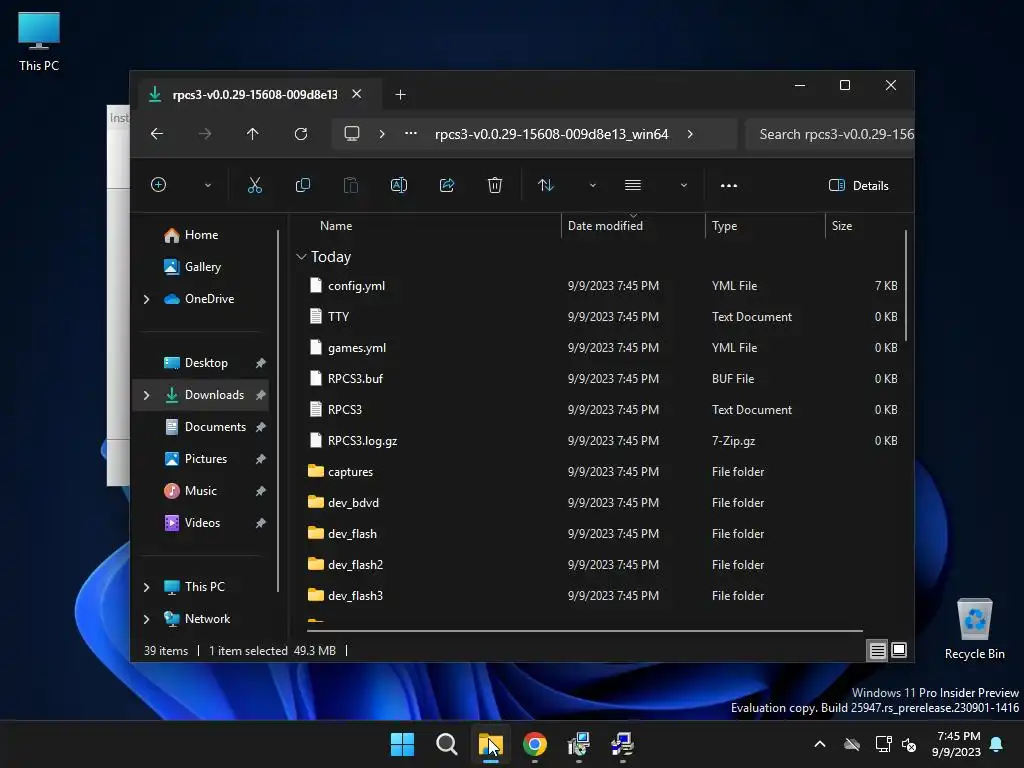Expand the This PC tree node
This screenshot has width=1024, height=768.
coord(146,587)
